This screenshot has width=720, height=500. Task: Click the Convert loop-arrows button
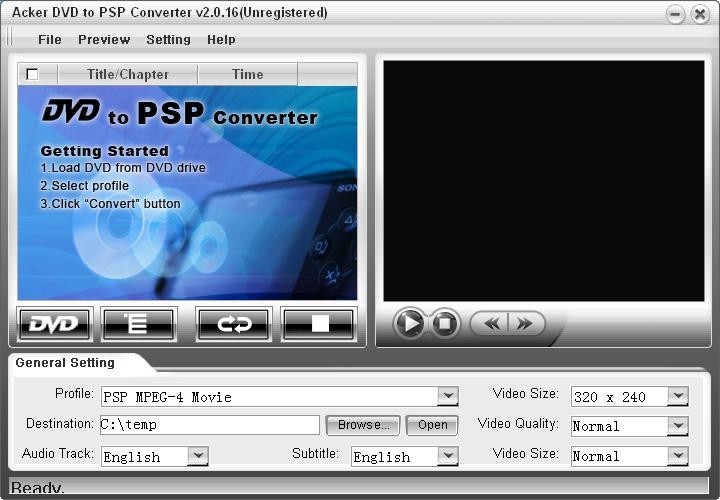click(234, 324)
